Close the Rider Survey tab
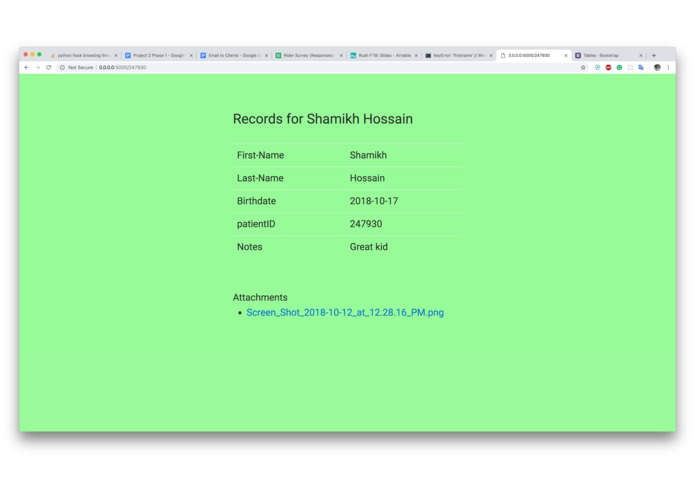695x494 pixels. tap(341, 55)
